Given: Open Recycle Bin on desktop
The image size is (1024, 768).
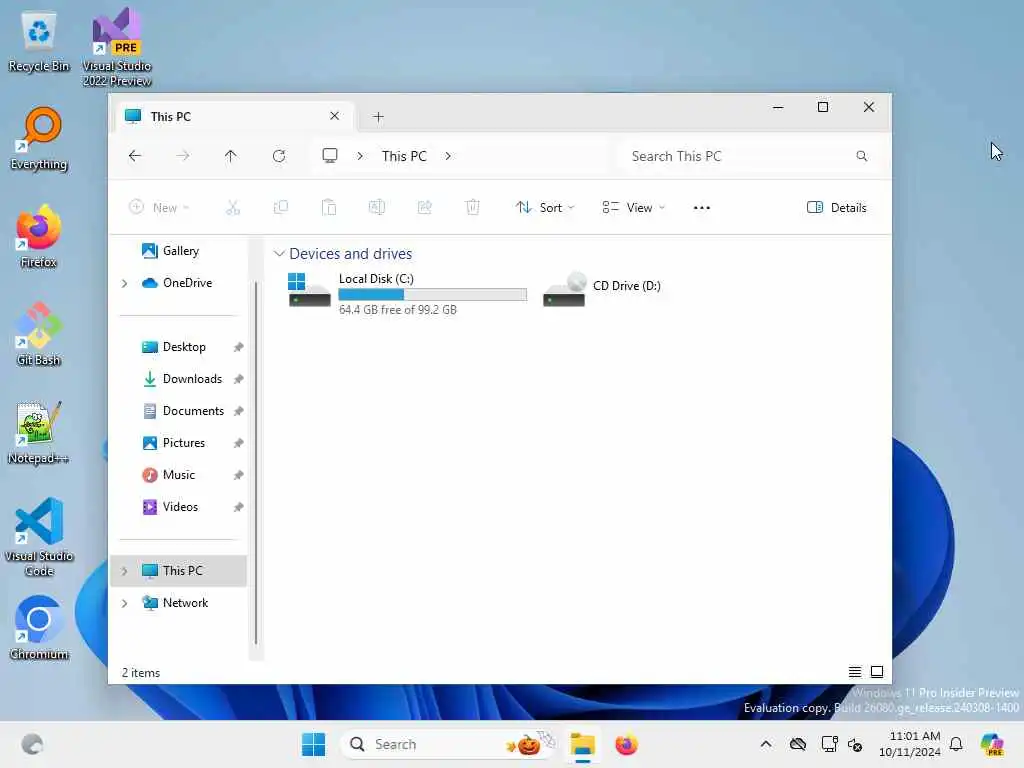Looking at the screenshot, I should click(39, 40).
